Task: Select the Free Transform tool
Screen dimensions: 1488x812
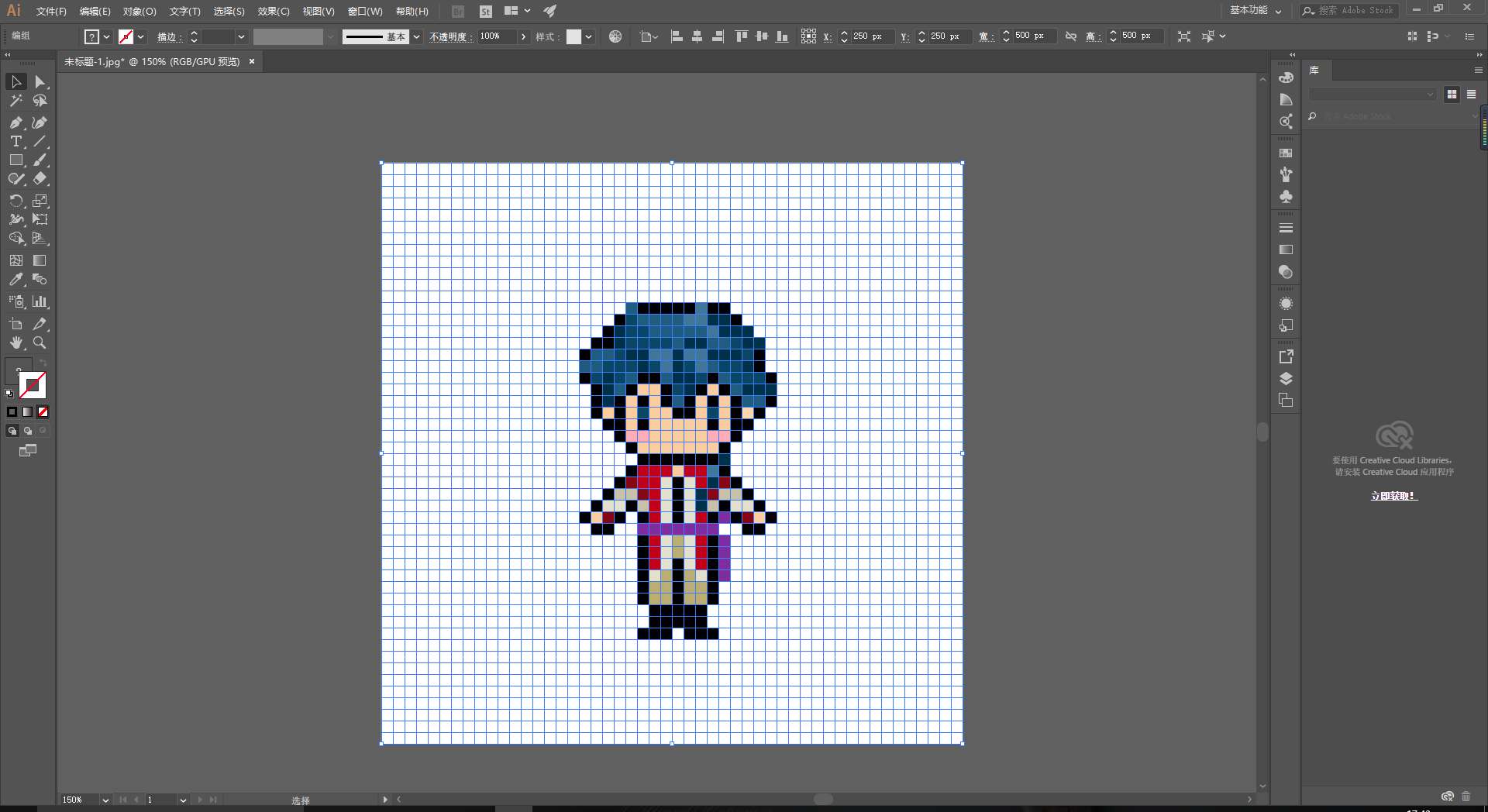Action: pyautogui.click(x=40, y=219)
